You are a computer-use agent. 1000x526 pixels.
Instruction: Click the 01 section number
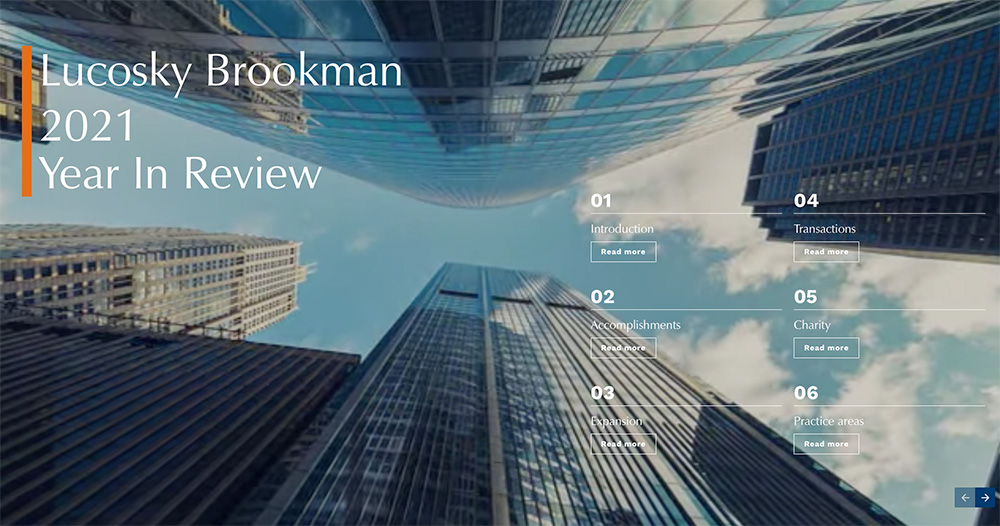point(601,201)
